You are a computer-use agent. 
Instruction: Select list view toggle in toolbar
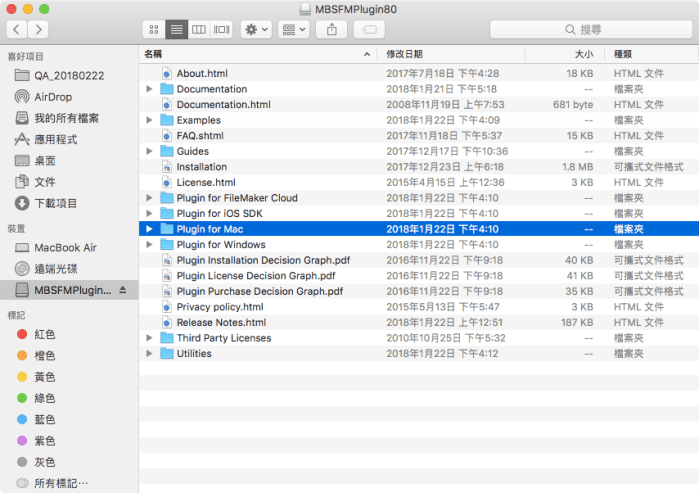coord(177,30)
